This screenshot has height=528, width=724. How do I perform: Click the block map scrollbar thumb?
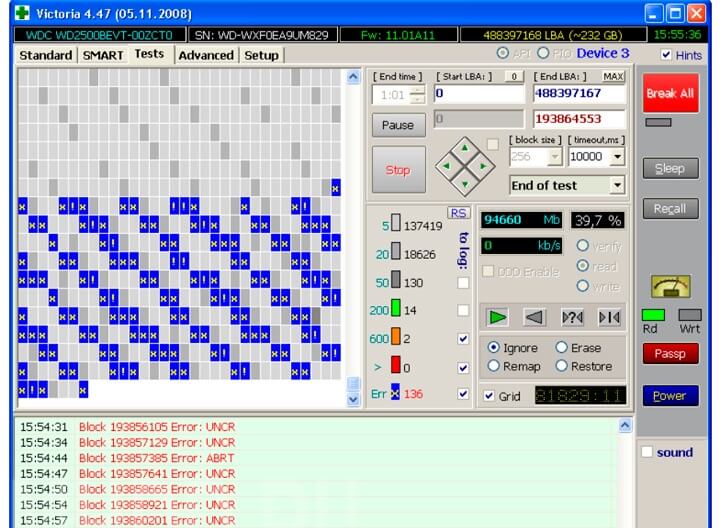click(x=353, y=384)
